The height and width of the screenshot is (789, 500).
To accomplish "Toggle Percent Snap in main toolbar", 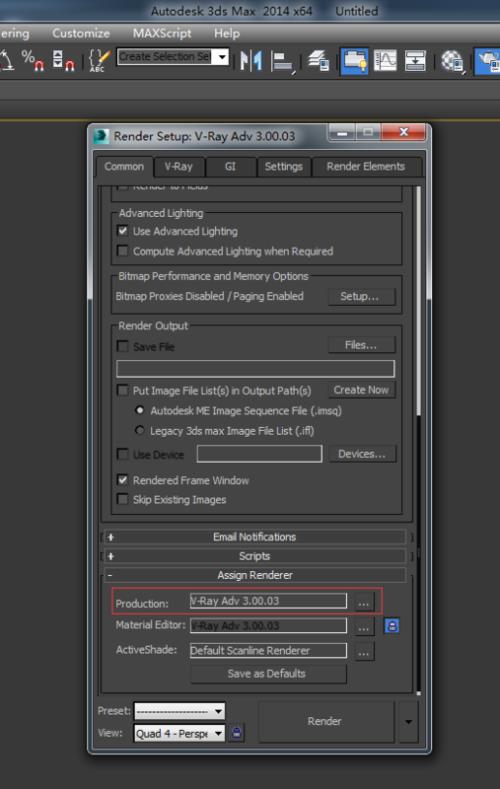I will pos(32,60).
